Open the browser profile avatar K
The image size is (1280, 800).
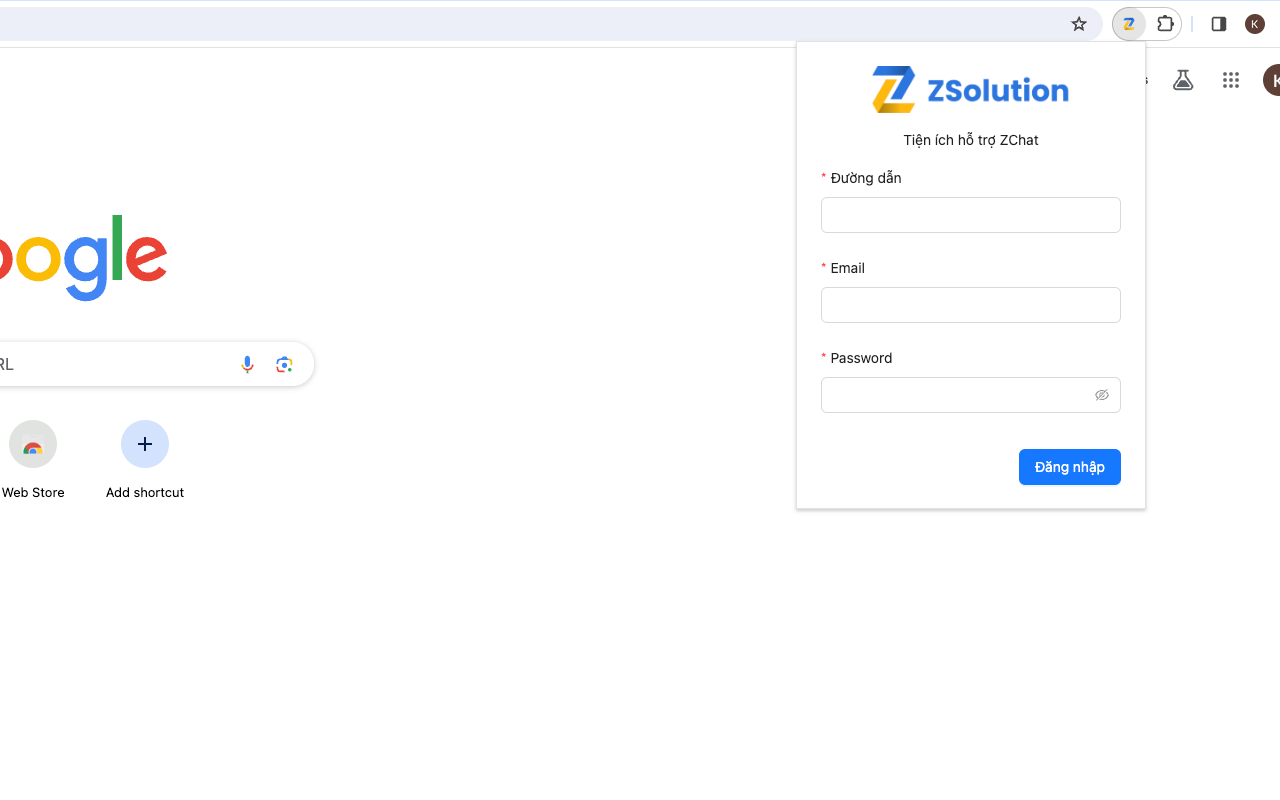pos(1254,23)
